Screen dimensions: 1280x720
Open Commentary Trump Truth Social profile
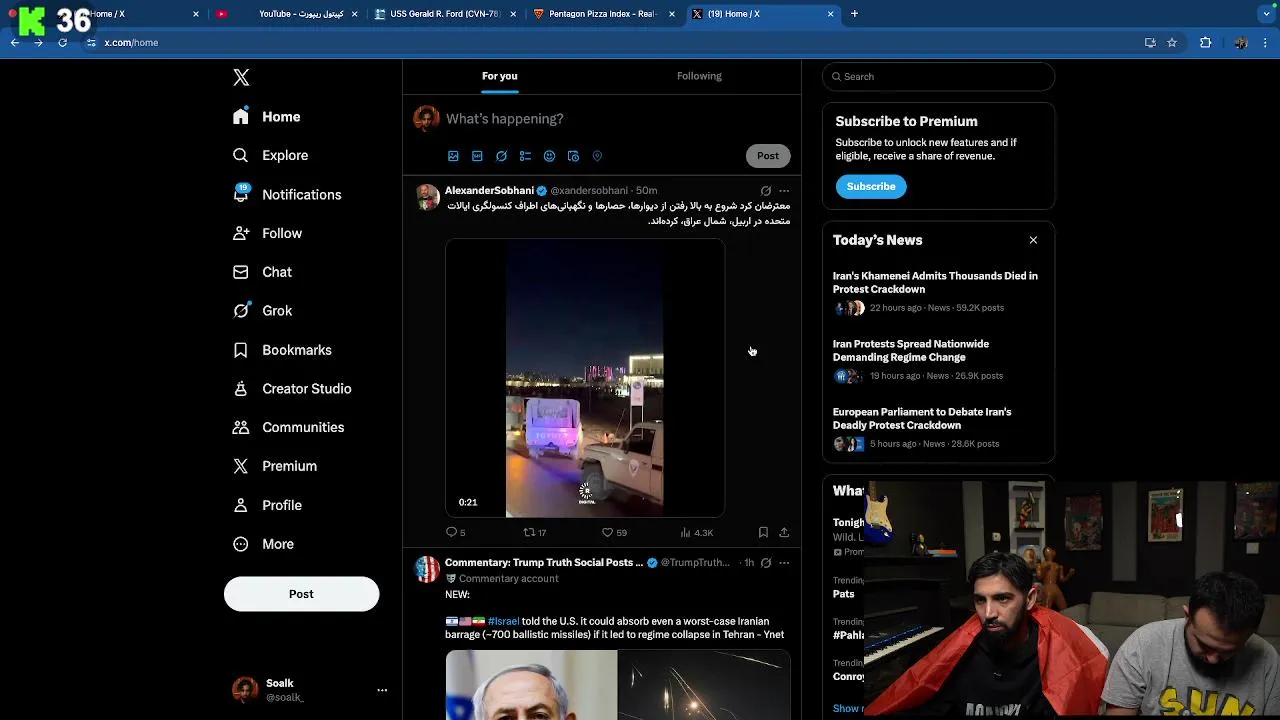(x=544, y=563)
